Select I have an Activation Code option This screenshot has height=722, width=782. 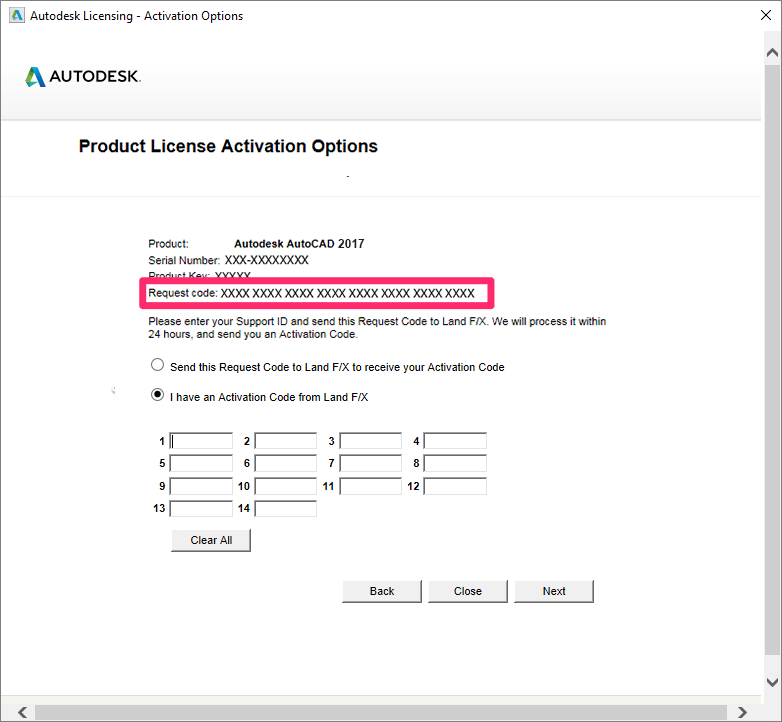pos(157,395)
